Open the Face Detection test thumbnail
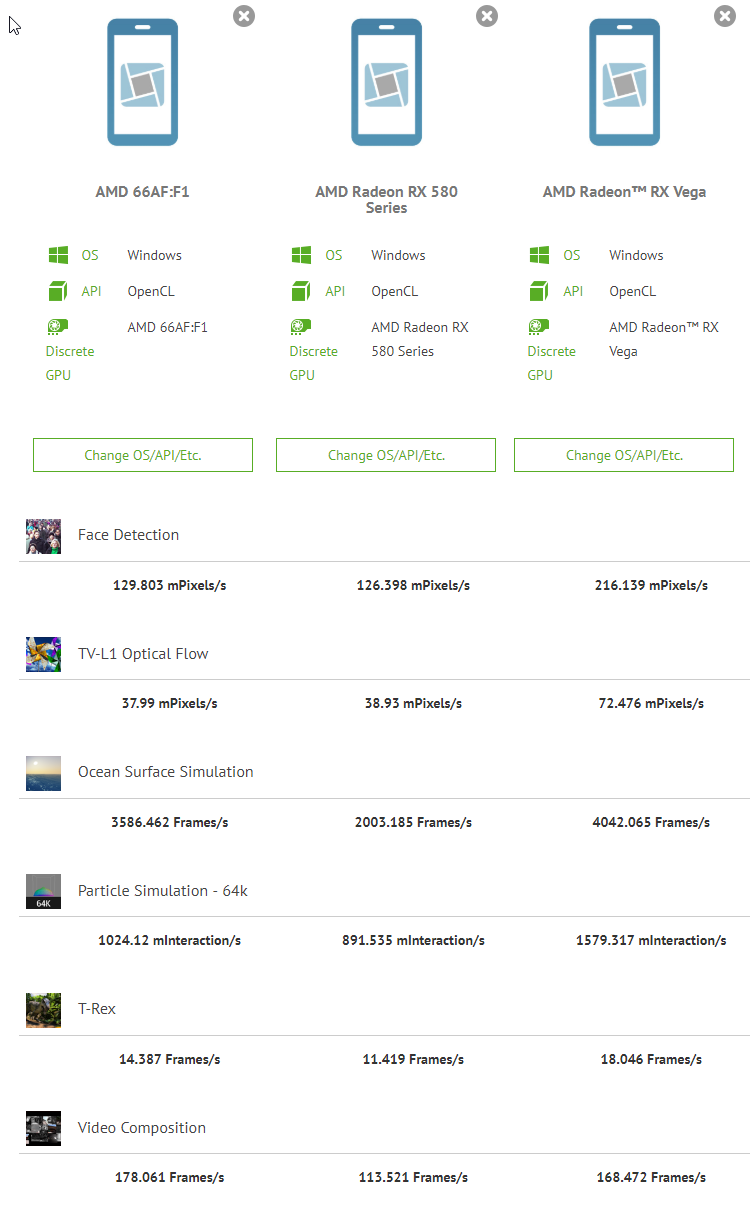The image size is (750, 1206). coord(43,536)
